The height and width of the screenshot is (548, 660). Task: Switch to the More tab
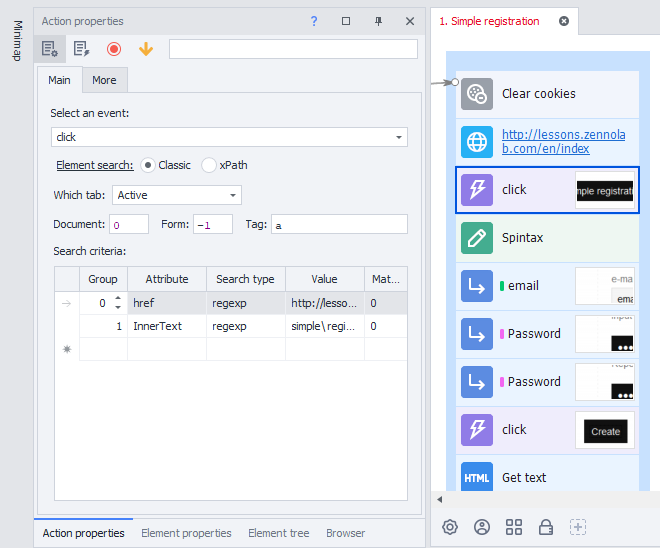(x=104, y=80)
